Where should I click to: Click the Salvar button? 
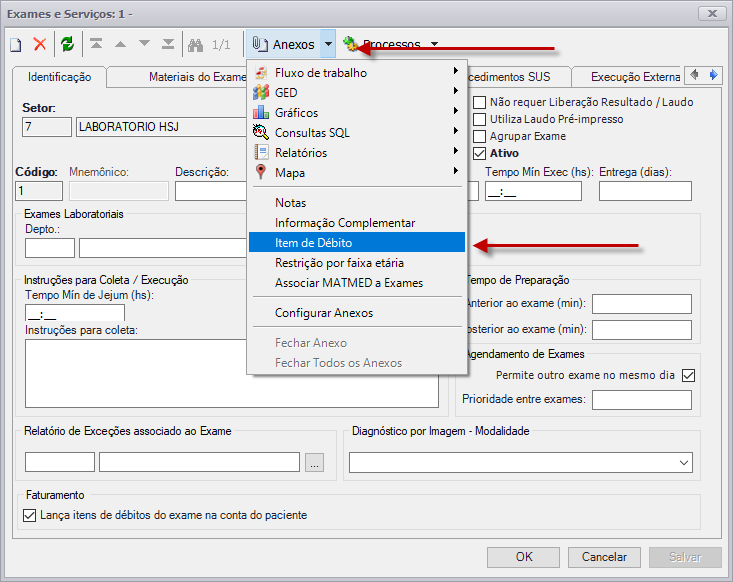click(685, 557)
